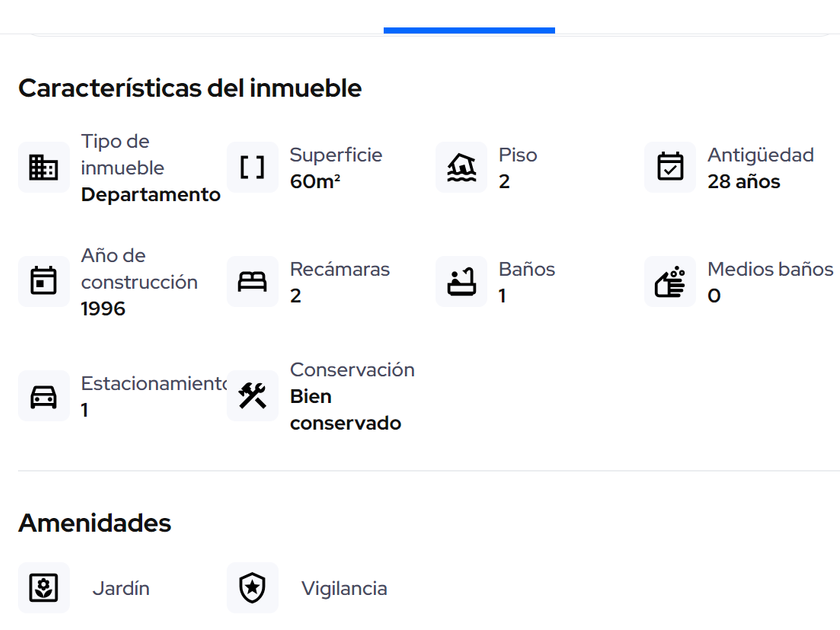Click the Conservación tools icon
Viewport: 840px width, 630px height.
tap(253, 396)
